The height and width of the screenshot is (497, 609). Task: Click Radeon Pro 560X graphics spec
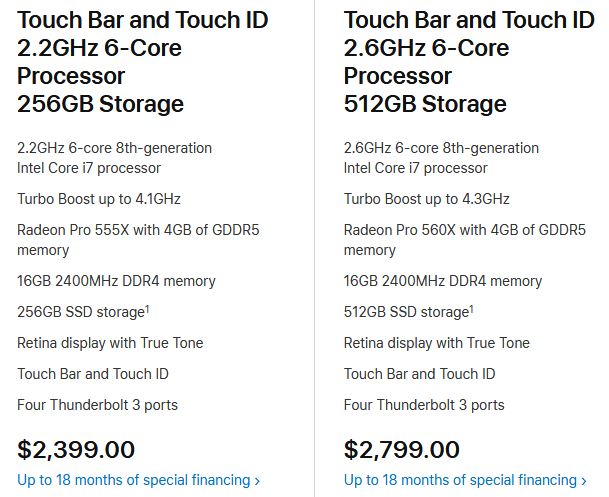(465, 240)
